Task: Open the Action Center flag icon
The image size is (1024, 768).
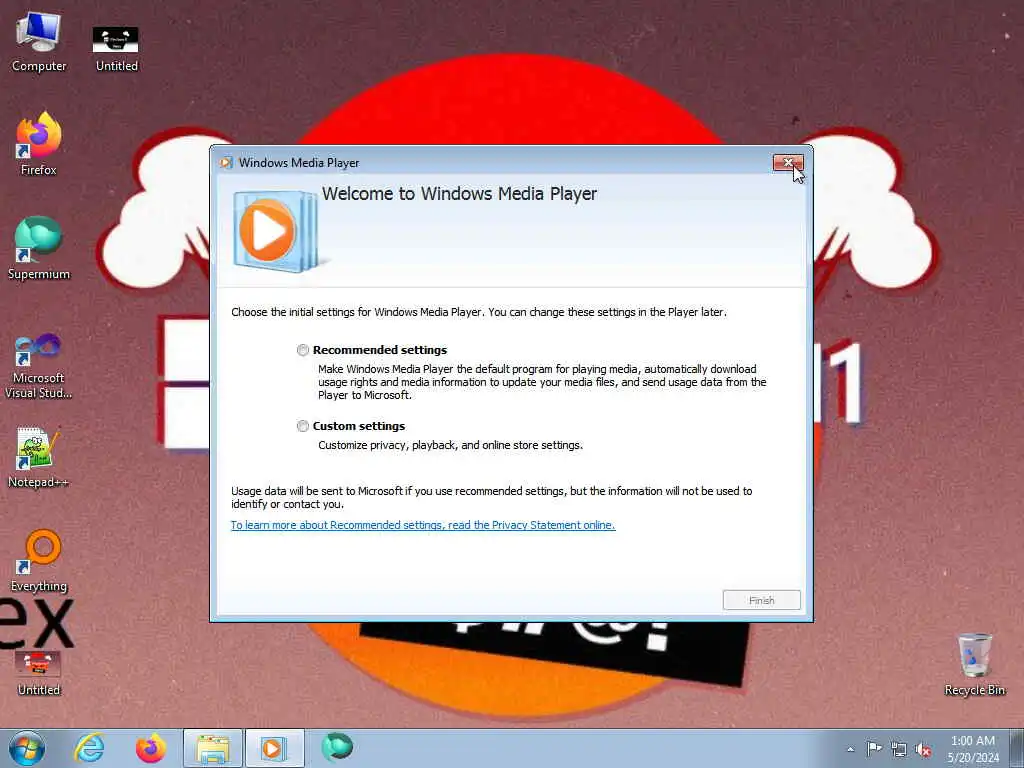Action: (x=874, y=748)
